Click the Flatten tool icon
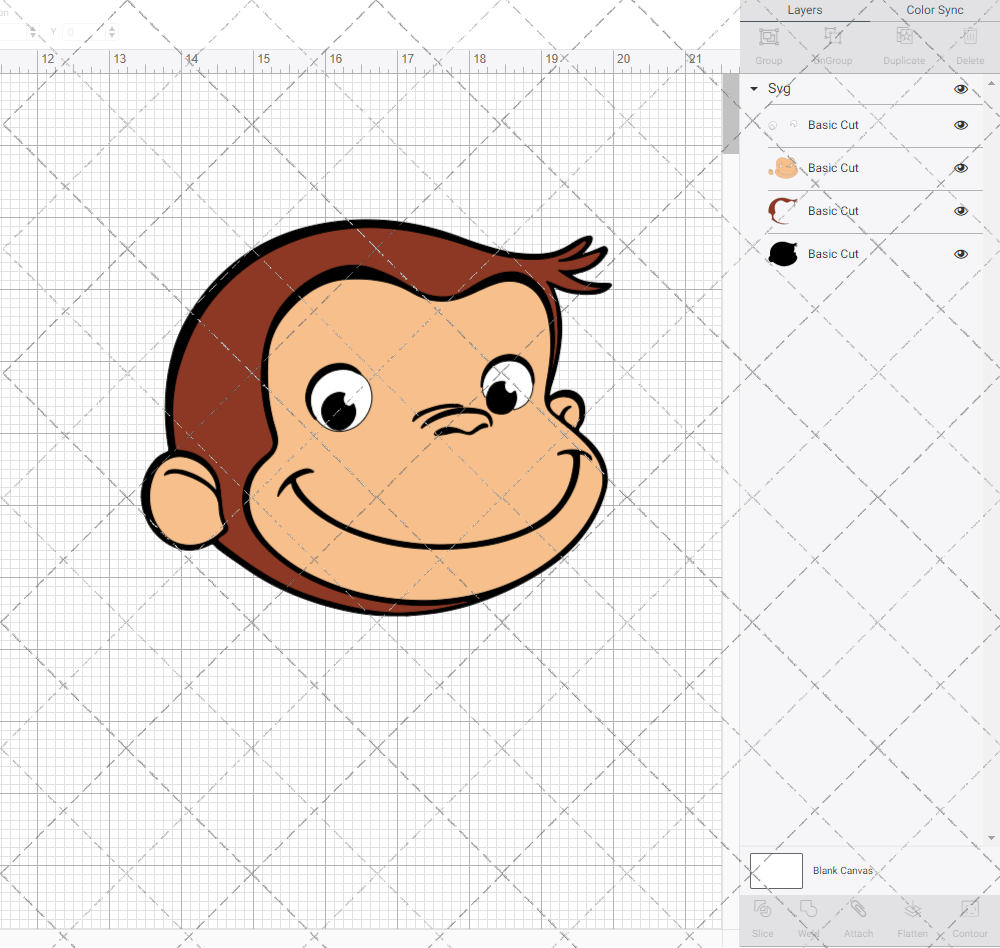 click(912, 910)
